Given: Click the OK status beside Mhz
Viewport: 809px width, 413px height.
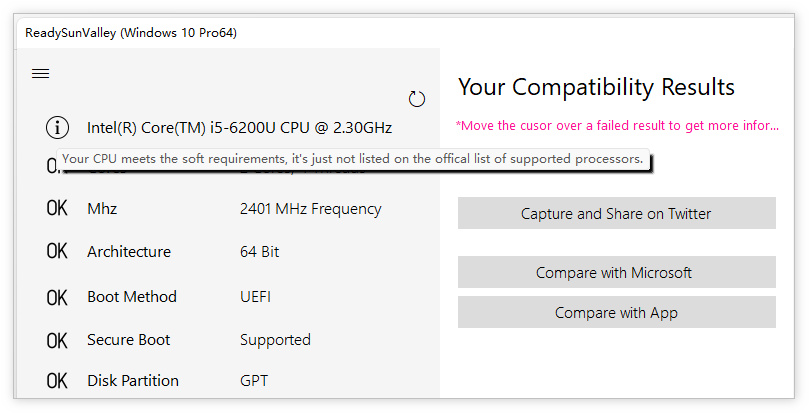Looking at the screenshot, I should pyautogui.click(x=57, y=209).
